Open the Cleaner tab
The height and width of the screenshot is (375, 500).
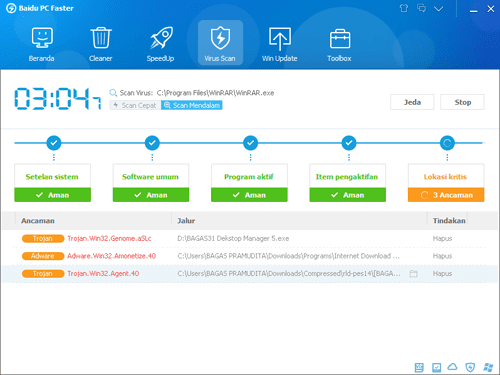pyautogui.click(x=101, y=44)
